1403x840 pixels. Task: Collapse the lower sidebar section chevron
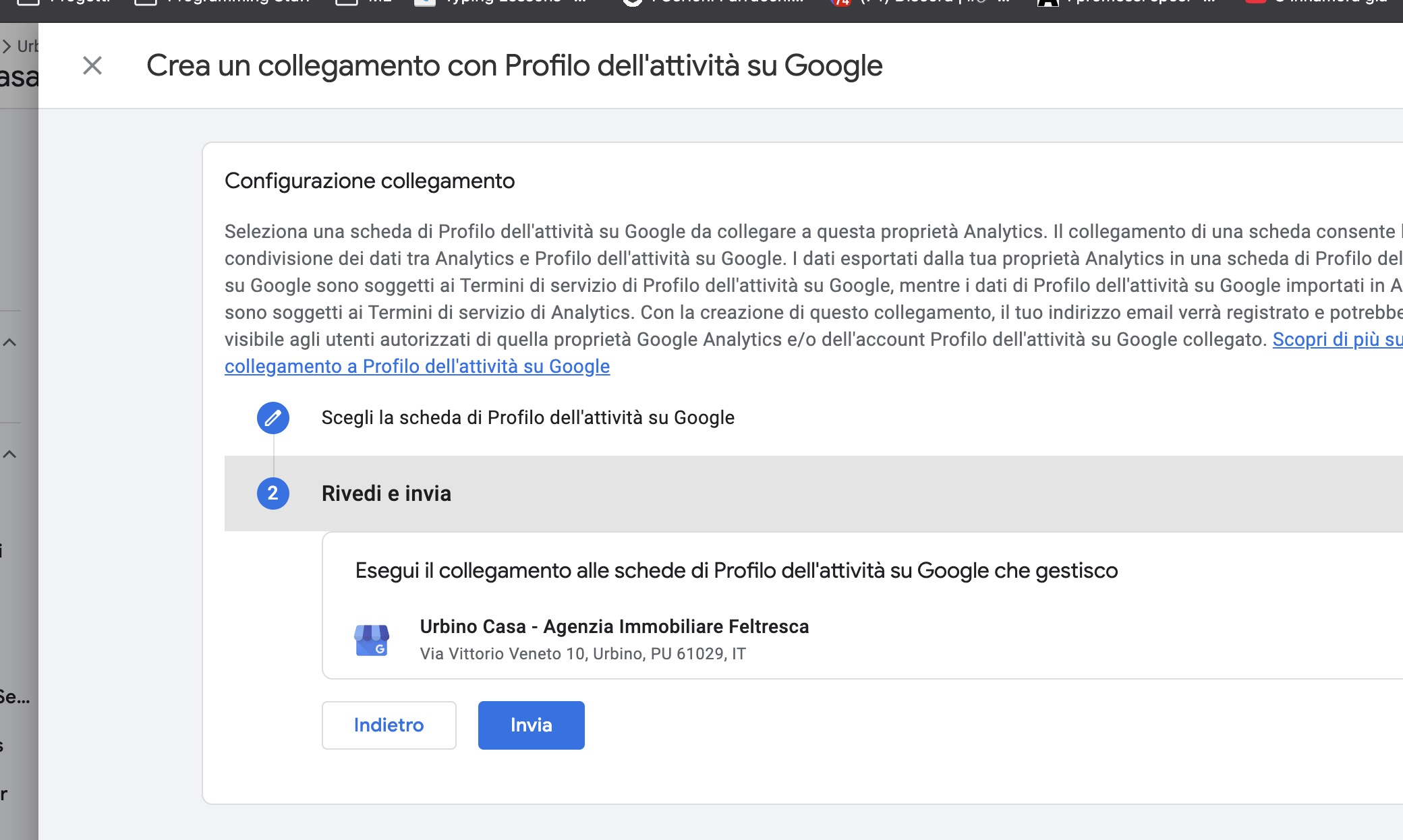9,454
